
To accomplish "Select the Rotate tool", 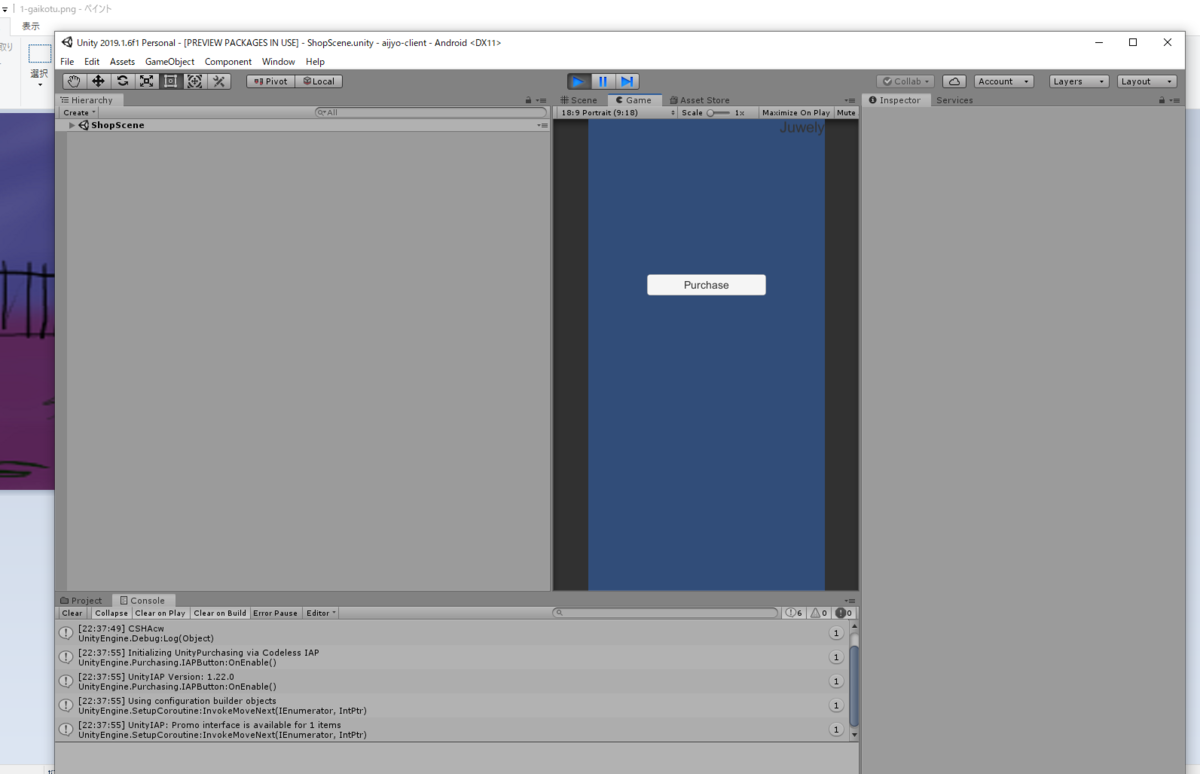I will pyautogui.click(x=122, y=81).
